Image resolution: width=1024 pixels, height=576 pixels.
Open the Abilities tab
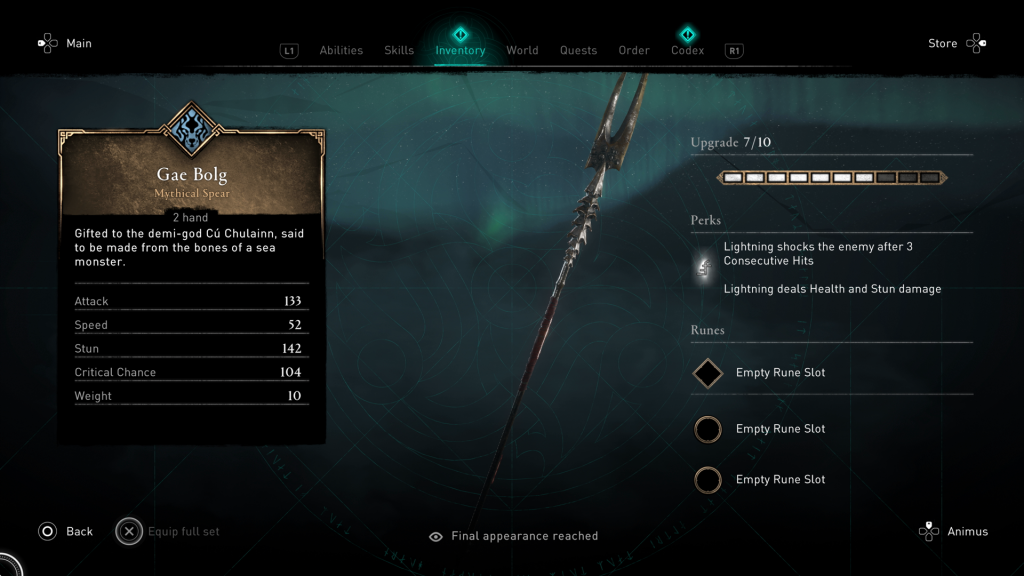[341, 50]
